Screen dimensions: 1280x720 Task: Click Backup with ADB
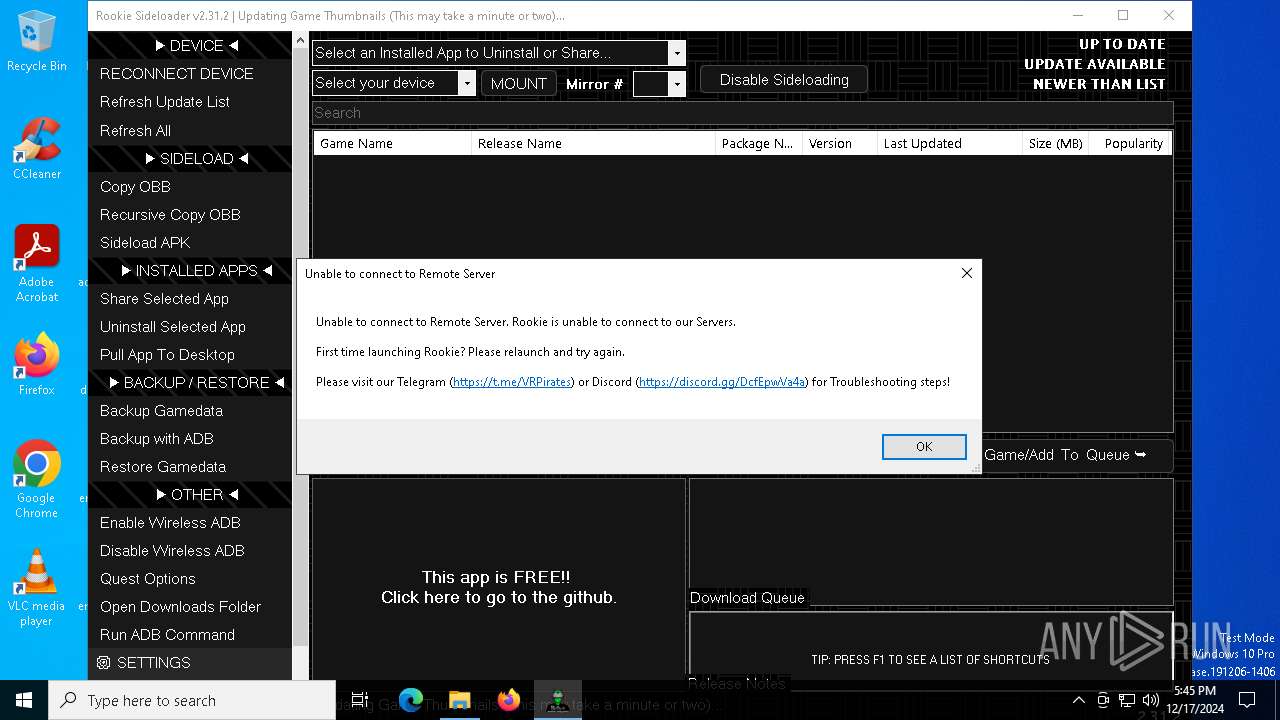[x=190, y=439]
